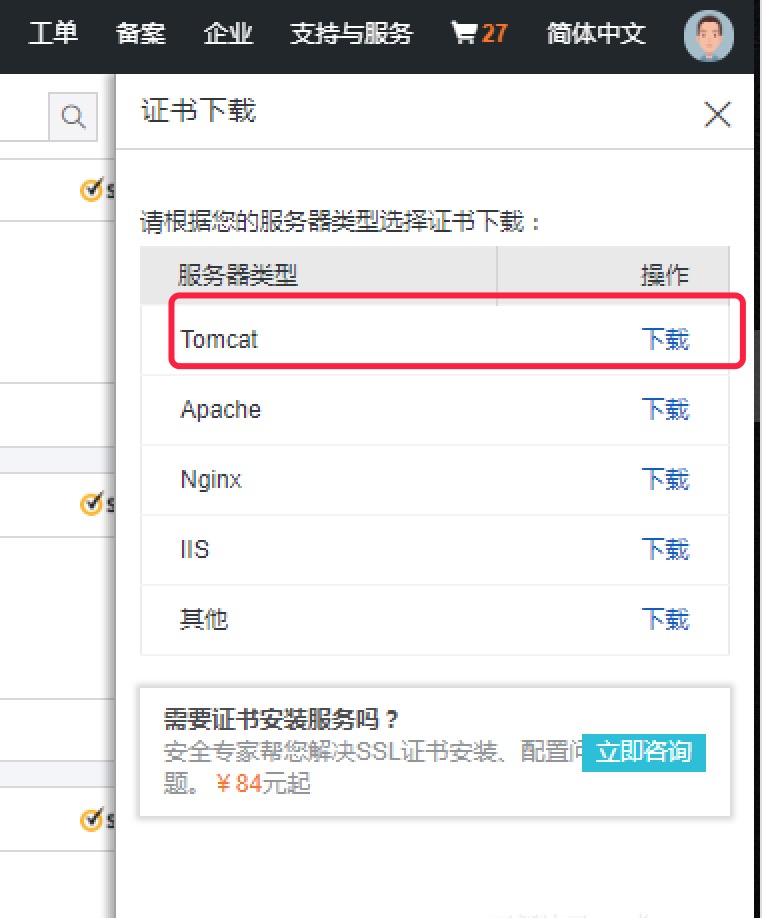This screenshot has width=762, height=918.
Task: Download the 其他 certificate
Action: click(x=665, y=619)
